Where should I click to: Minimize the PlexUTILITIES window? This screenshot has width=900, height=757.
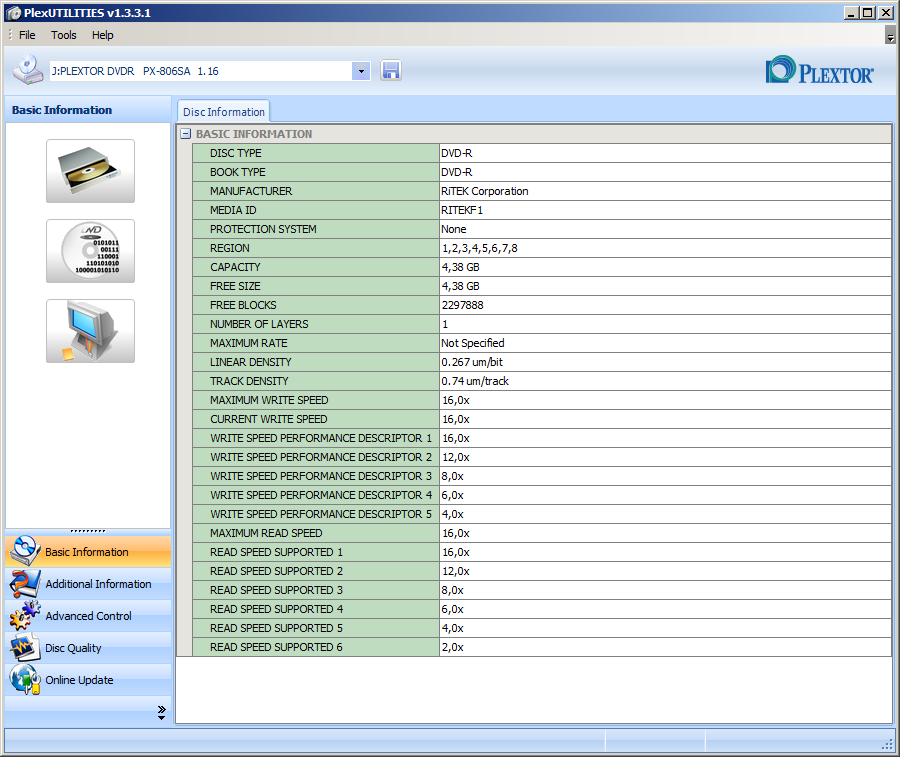click(851, 13)
